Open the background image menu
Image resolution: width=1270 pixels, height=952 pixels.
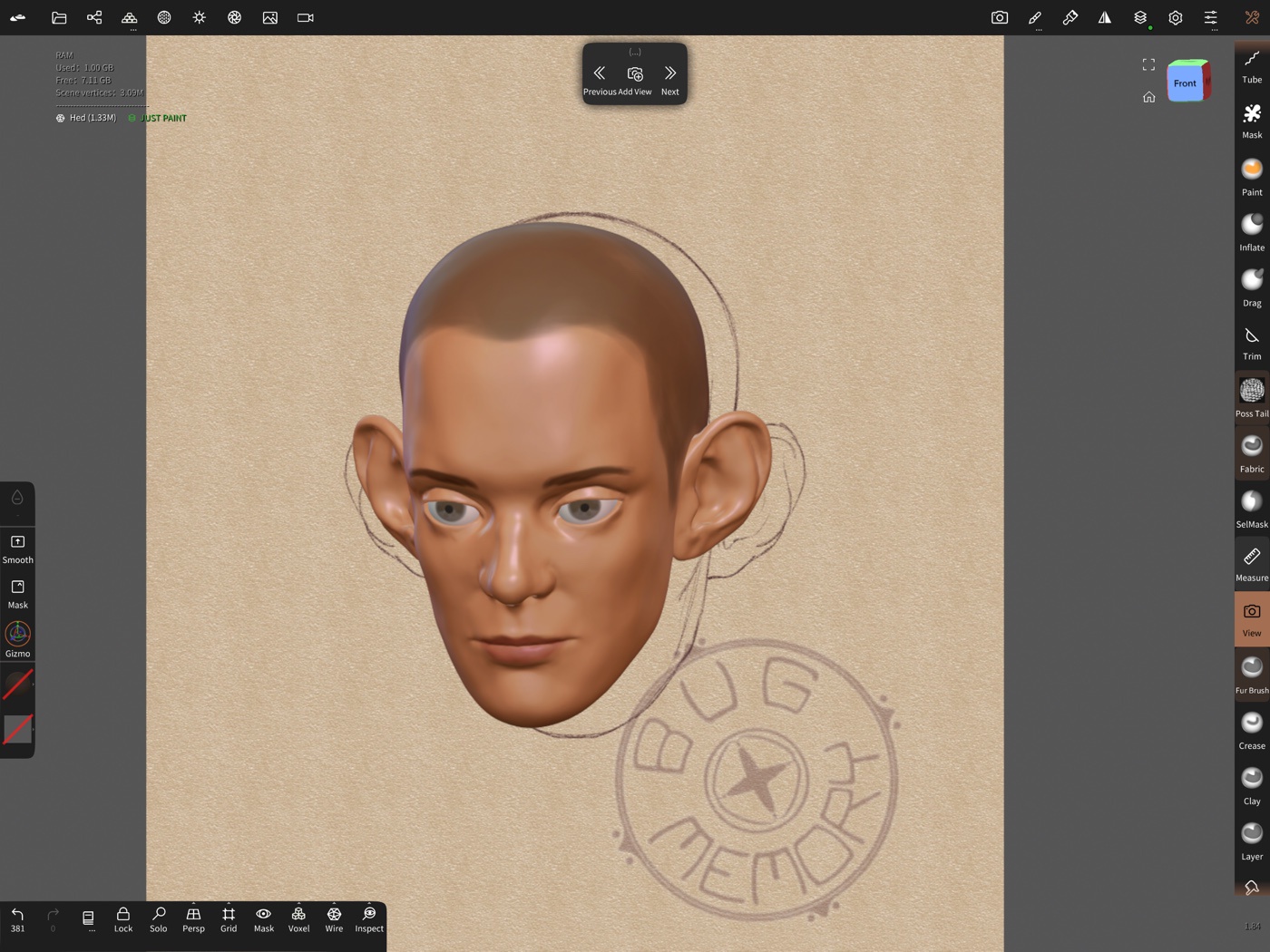(x=270, y=17)
